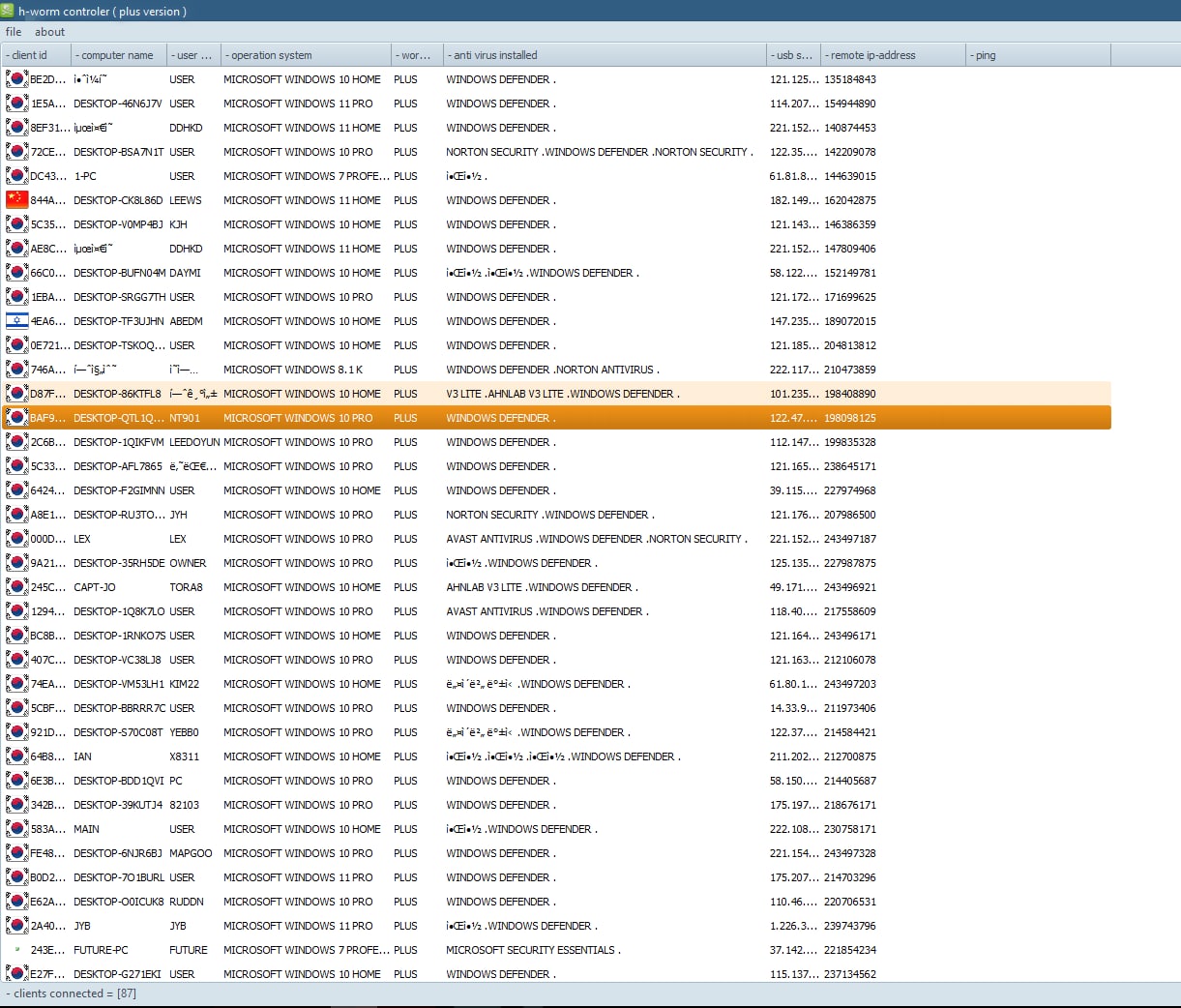The image size is (1181, 1008).
Task: Click the flag icon on row E27F
Action: [16, 974]
